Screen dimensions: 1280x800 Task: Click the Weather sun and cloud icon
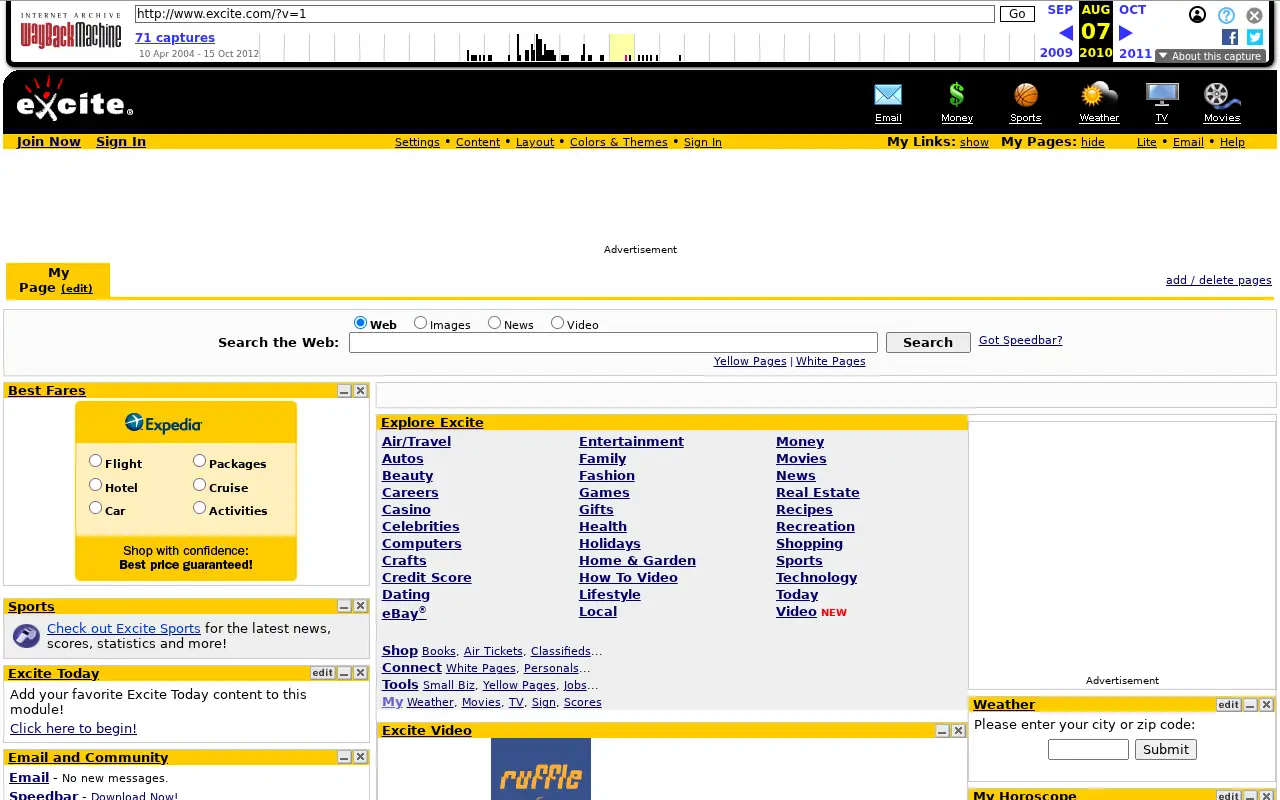tap(1099, 95)
